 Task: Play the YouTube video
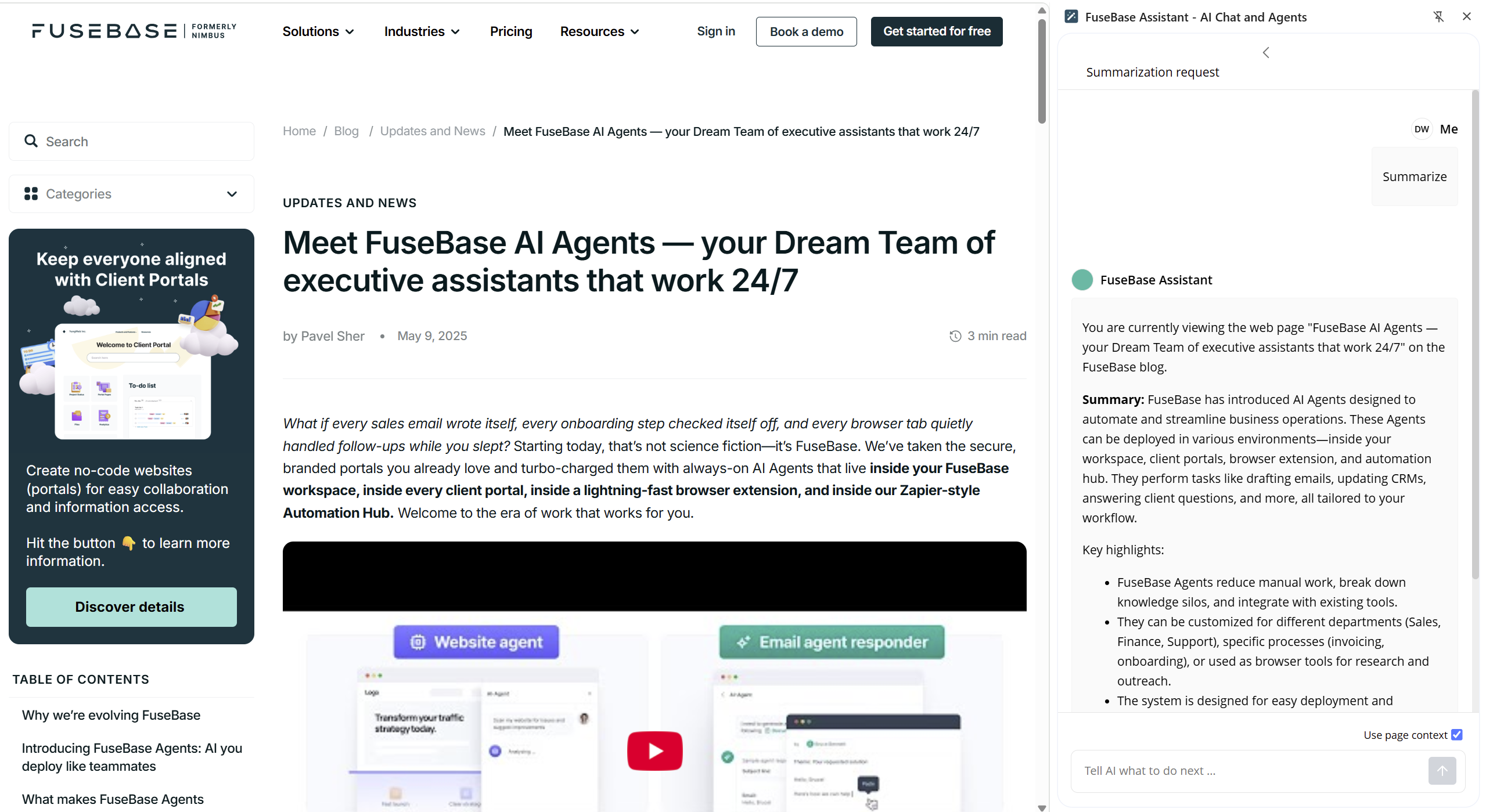[654, 750]
